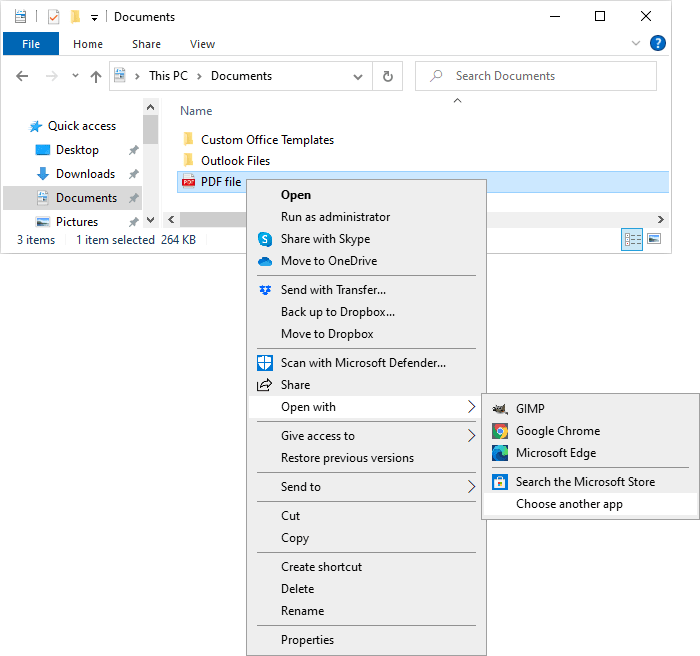The width and height of the screenshot is (700, 656).
Task: Open Customize Quick Access Toolbar dropdown
Action: (94, 18)
